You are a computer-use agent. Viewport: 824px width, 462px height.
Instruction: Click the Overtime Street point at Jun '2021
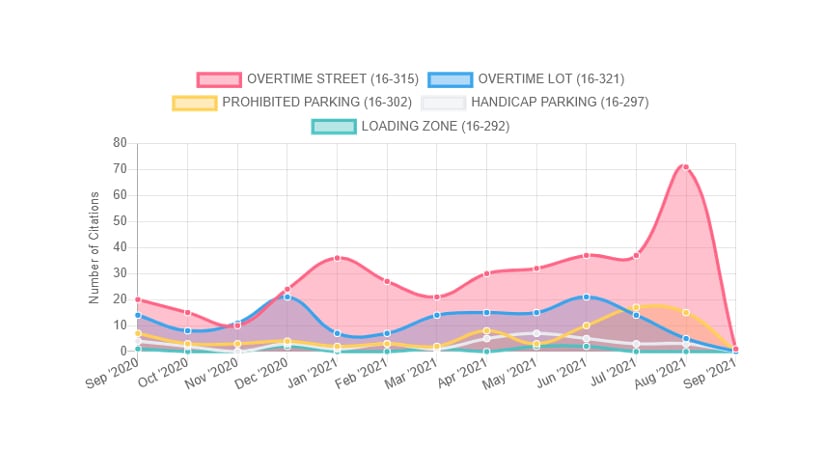586,256
